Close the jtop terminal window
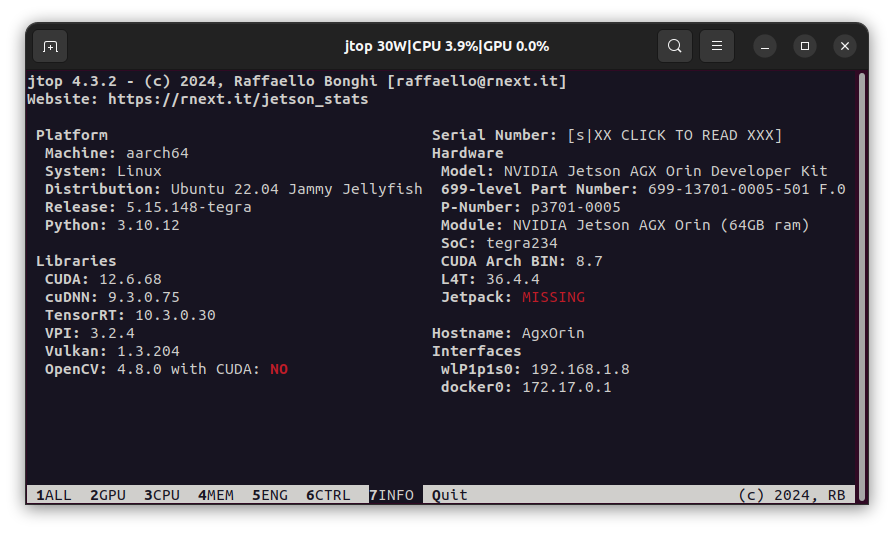Image resolution: width=894 pixels, height=533 pixels. pyautogui.click(x=845, y=46)
